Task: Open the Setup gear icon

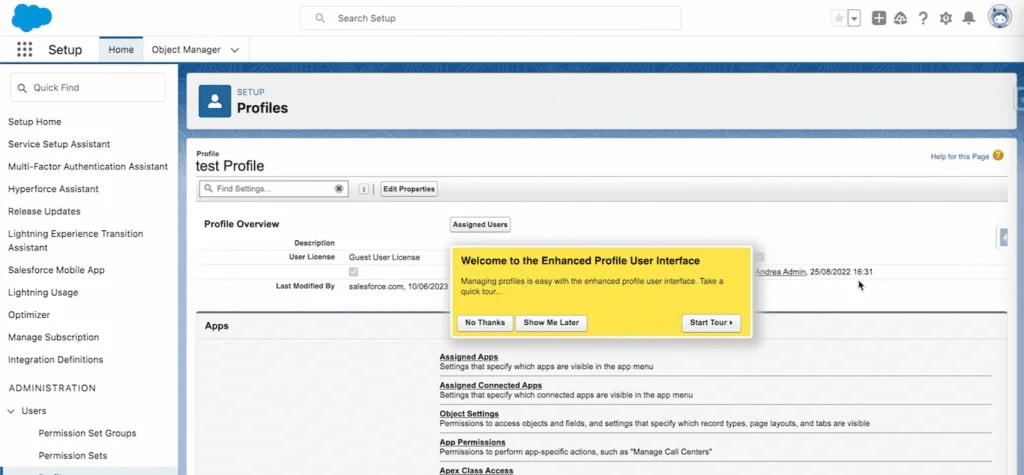Action: click(x=946, y=18)
